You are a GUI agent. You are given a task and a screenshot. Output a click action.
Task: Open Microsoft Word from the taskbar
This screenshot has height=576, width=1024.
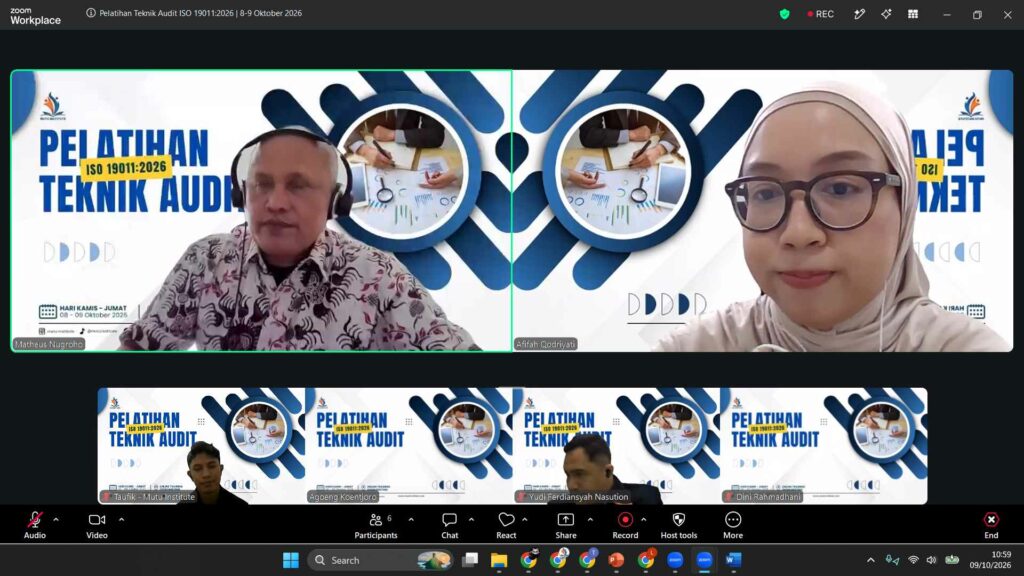[733, 560]
